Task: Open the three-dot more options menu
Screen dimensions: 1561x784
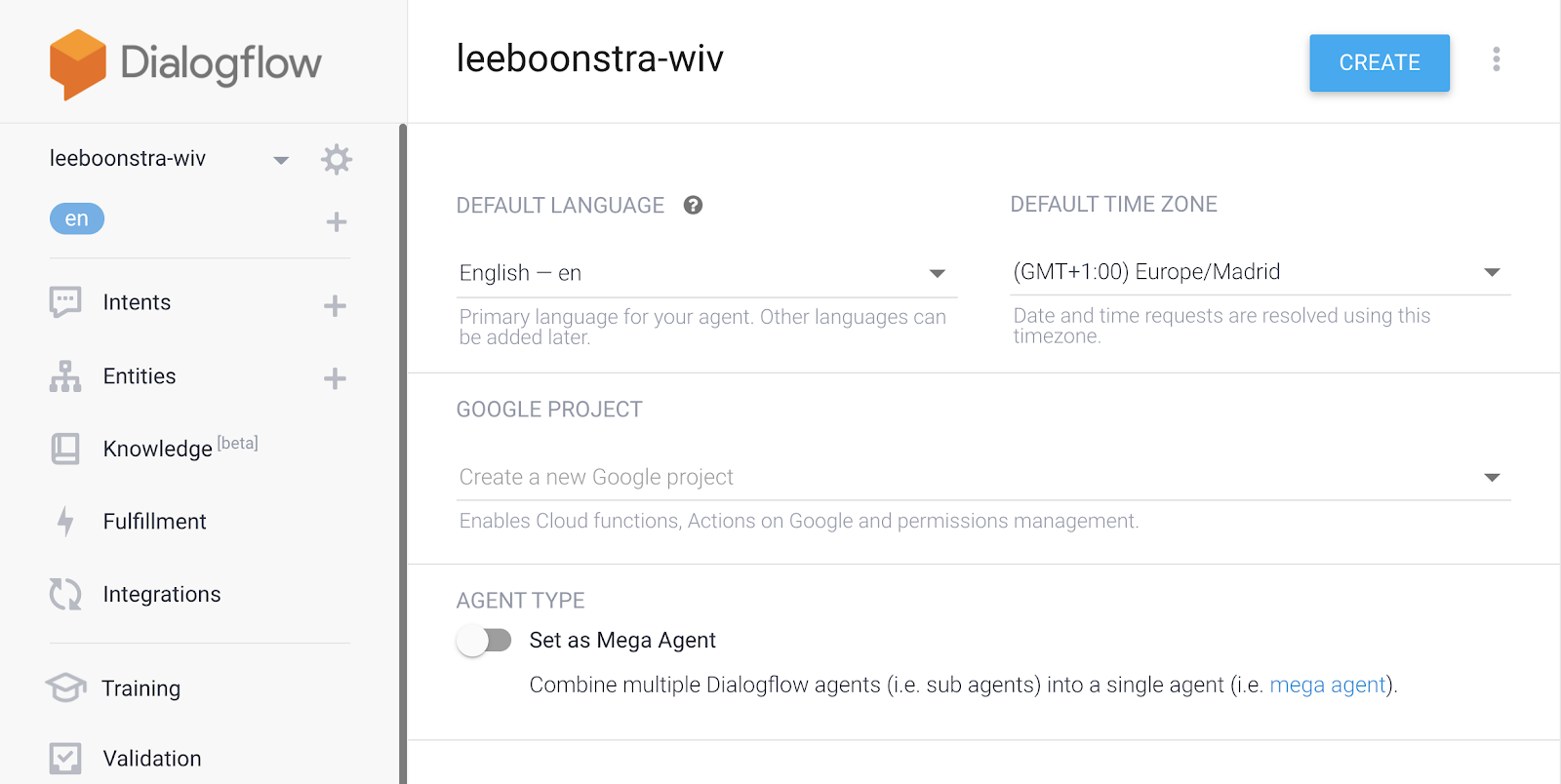Action: coord(1496,59)
